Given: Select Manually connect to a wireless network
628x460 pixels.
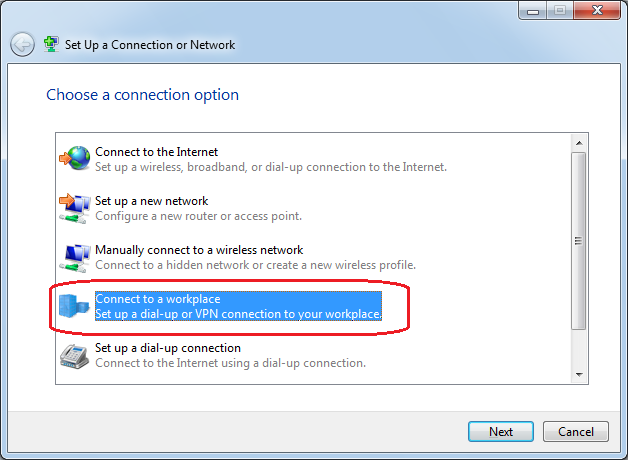Looking at the screenshot, I should point(198,250).
